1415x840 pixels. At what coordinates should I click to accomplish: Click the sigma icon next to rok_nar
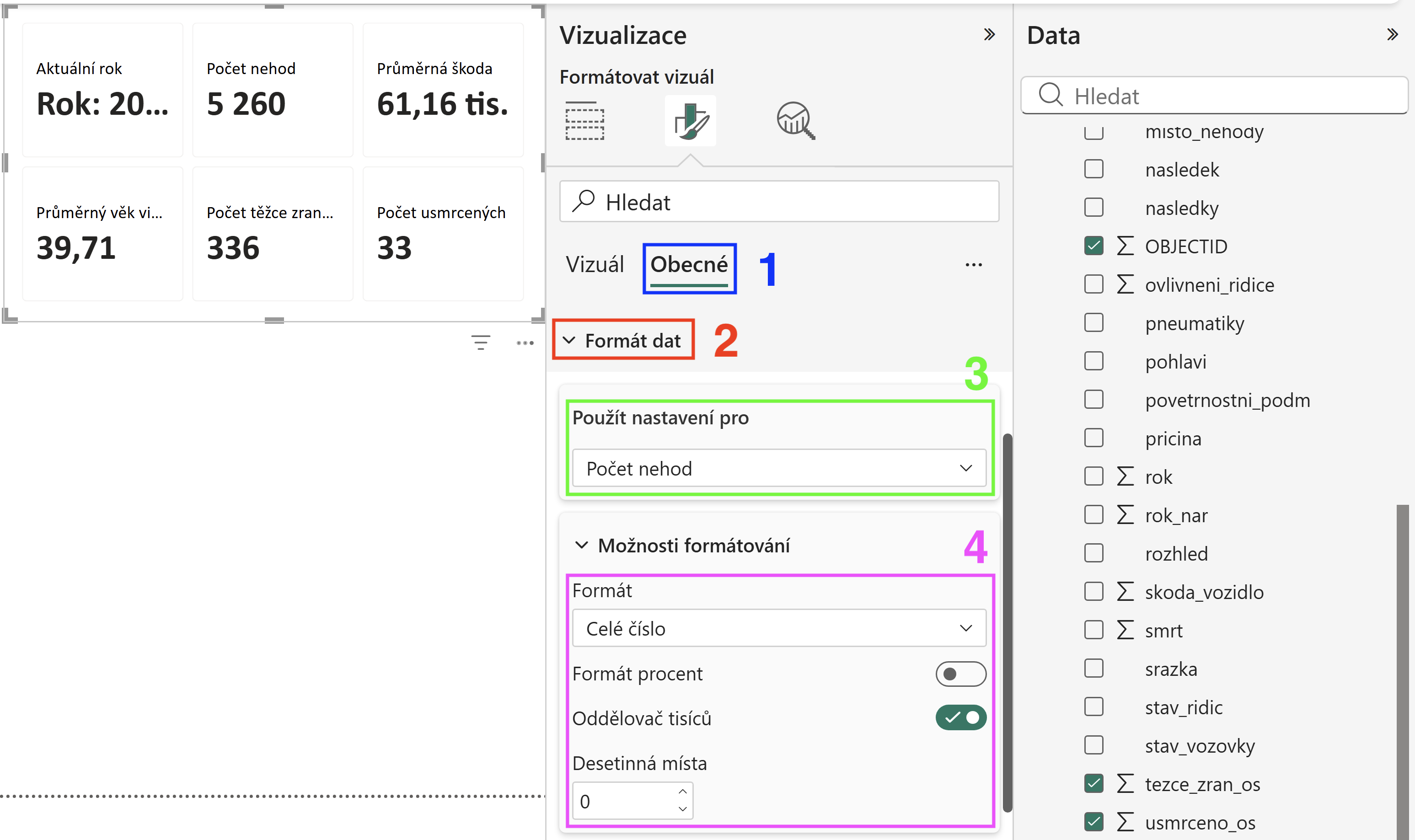(x=1125, y=515)
